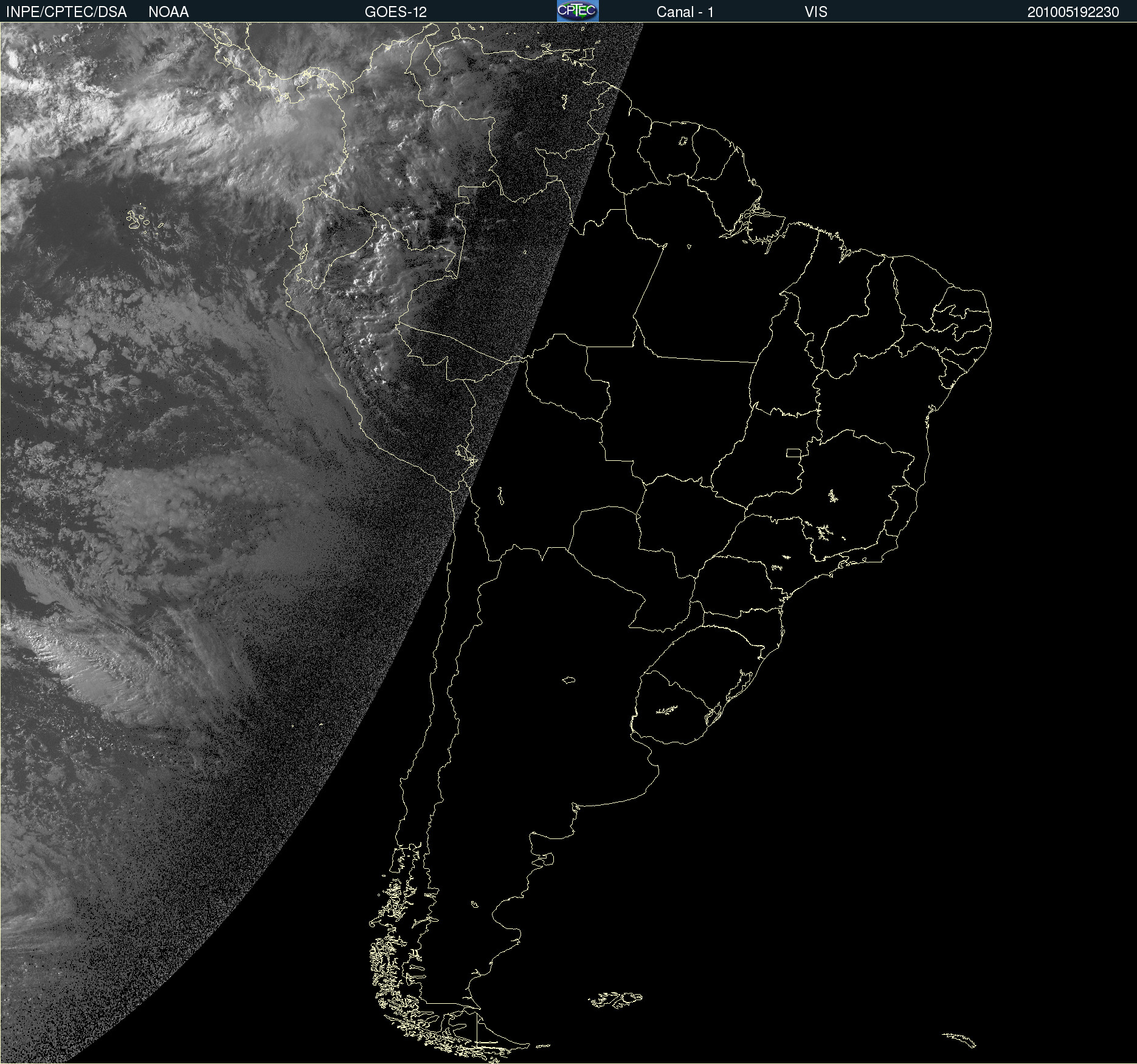Click the GOES-12 satellite name
Viewport: 1137px width, 1064px height.
point(396,12)
